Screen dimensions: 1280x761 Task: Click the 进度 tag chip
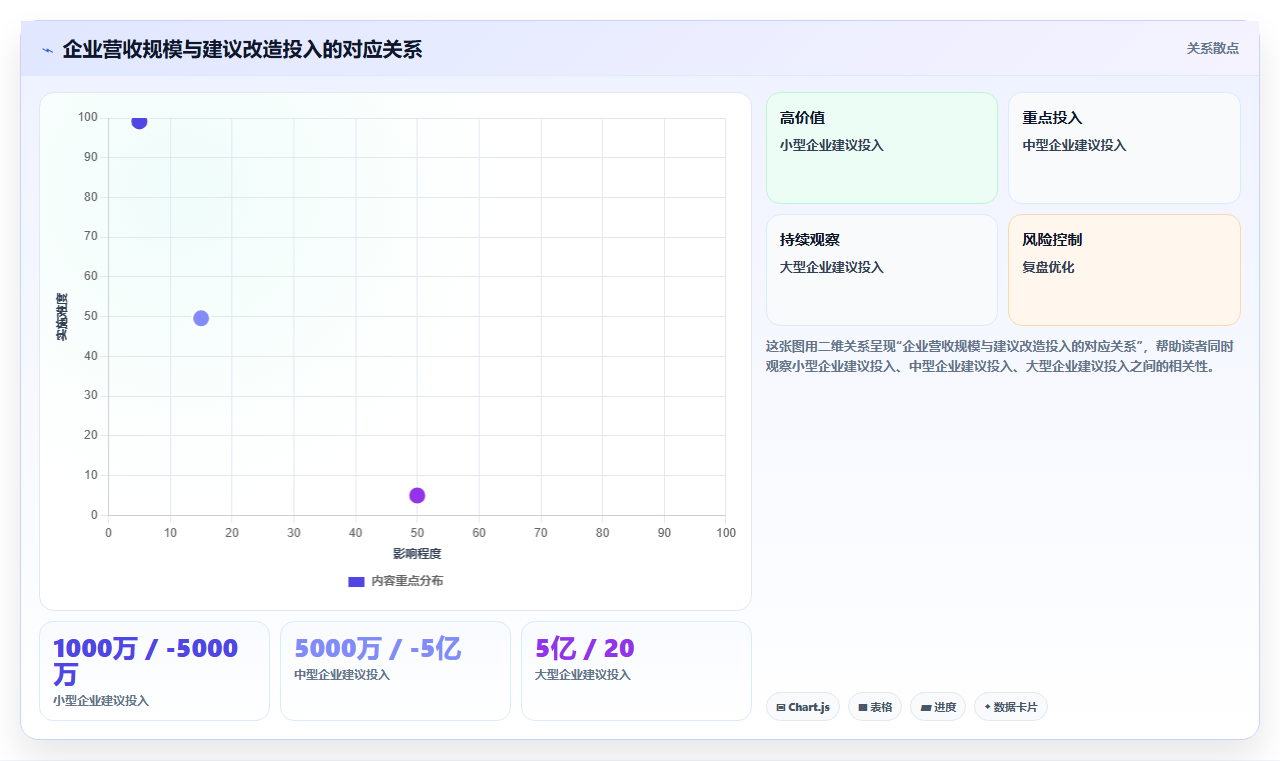click(938, 707)
